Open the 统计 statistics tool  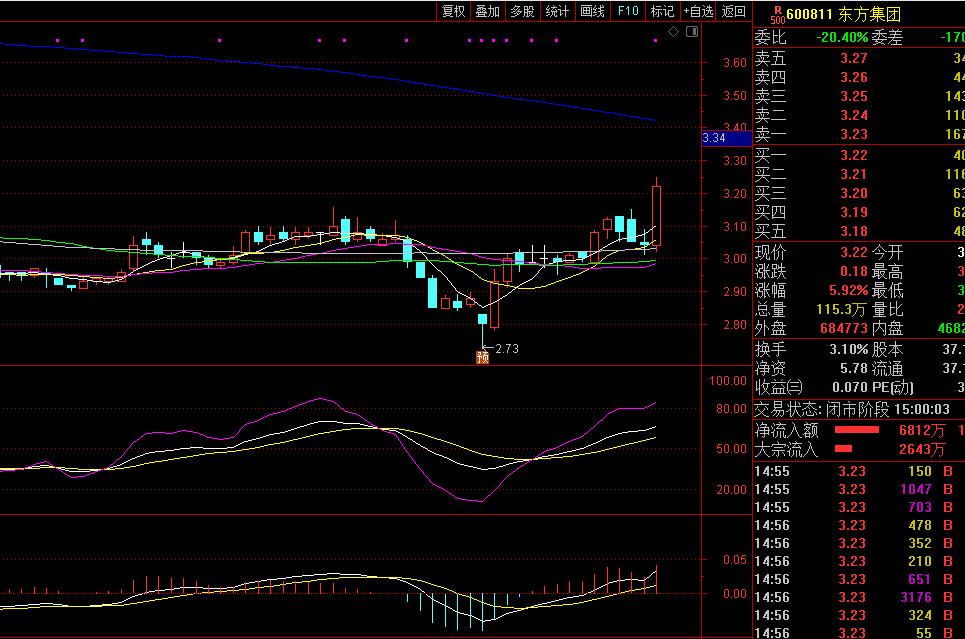pyautogui.click(x=557, y=11)
